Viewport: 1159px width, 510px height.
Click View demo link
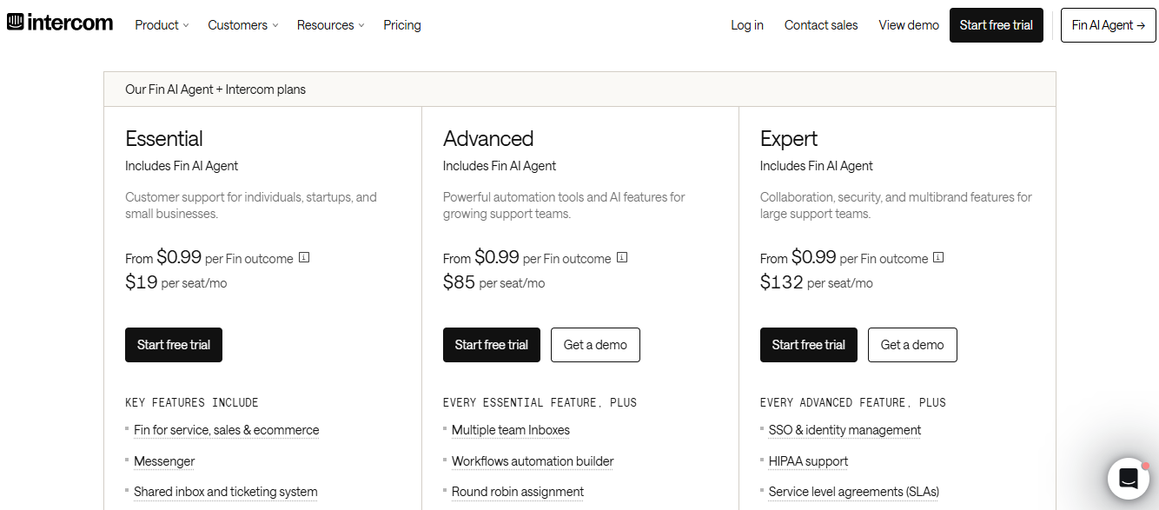(x=908, y=25)
